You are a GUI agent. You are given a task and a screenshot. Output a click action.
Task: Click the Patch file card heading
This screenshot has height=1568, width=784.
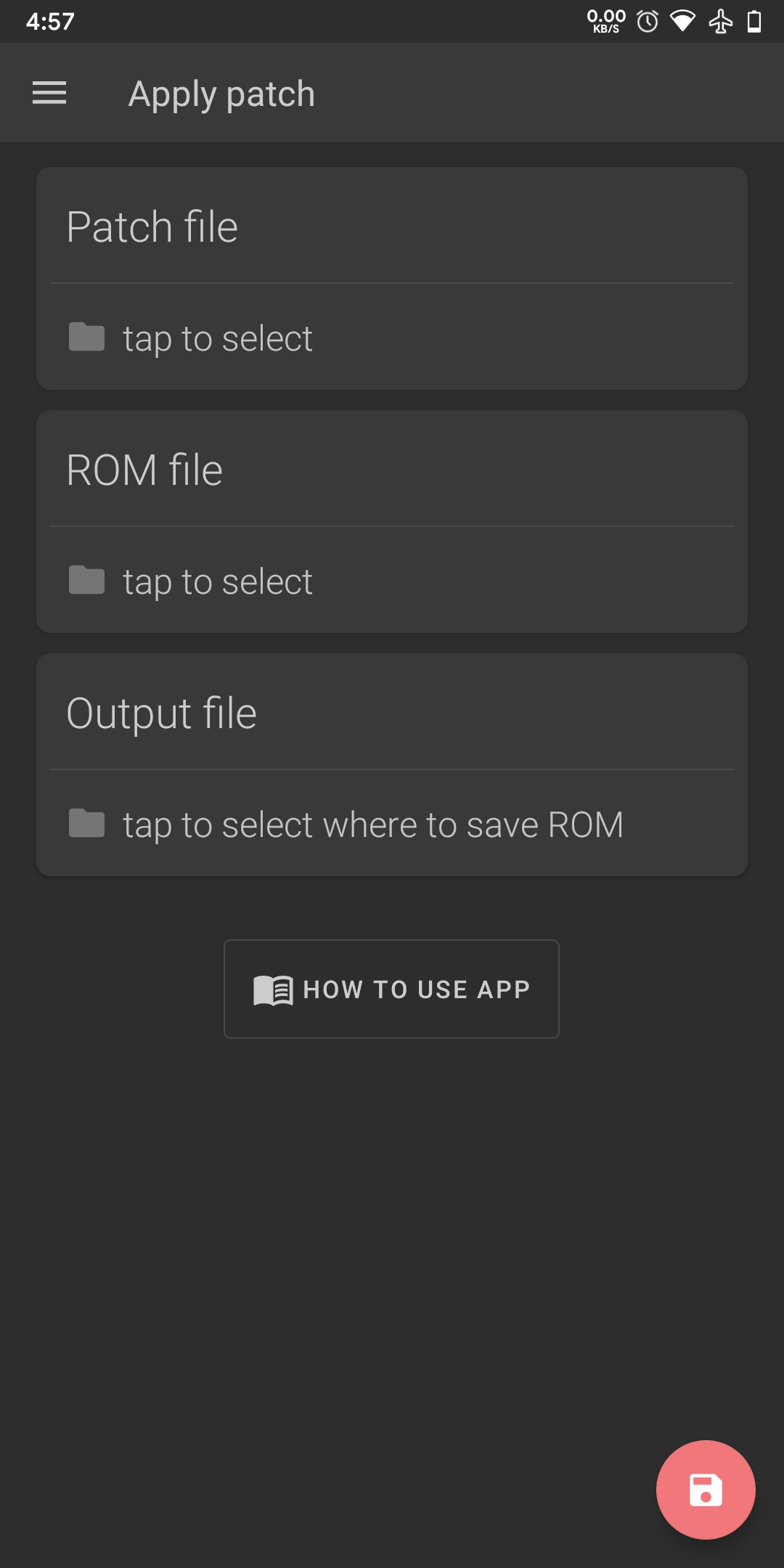(x=152, y=226)
